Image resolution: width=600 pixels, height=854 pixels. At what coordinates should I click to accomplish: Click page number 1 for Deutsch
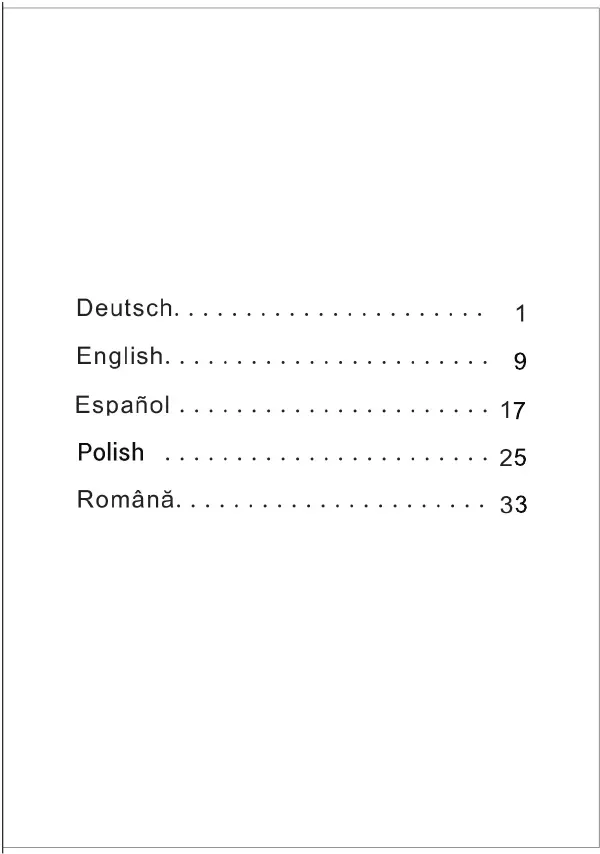[521, 314]
